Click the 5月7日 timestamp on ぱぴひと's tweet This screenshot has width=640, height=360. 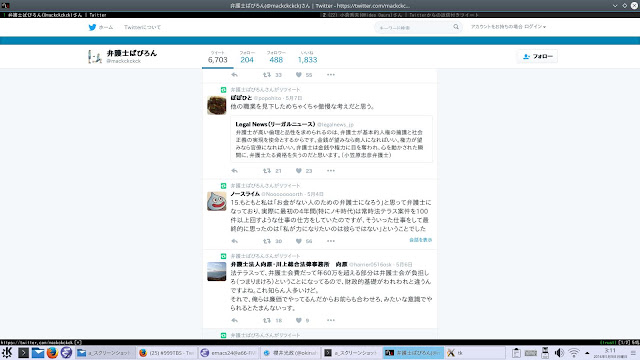[x=294, y=98]
